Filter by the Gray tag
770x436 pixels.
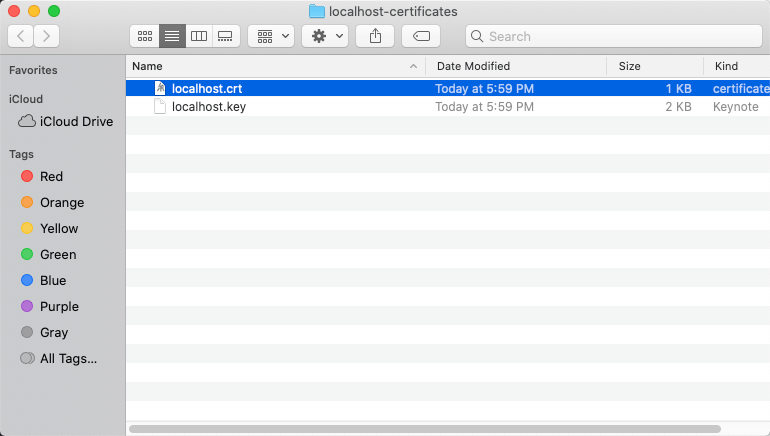(x=45, y=332)
